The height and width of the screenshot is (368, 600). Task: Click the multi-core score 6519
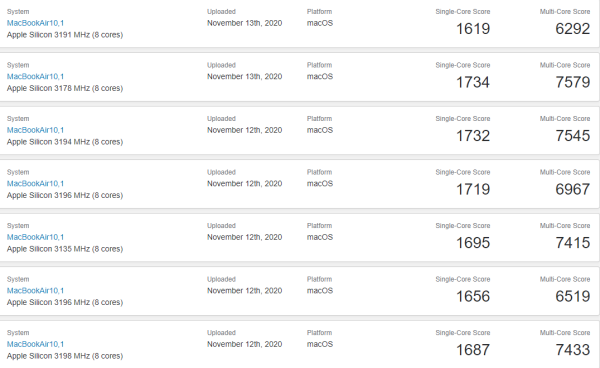point(572,296)
